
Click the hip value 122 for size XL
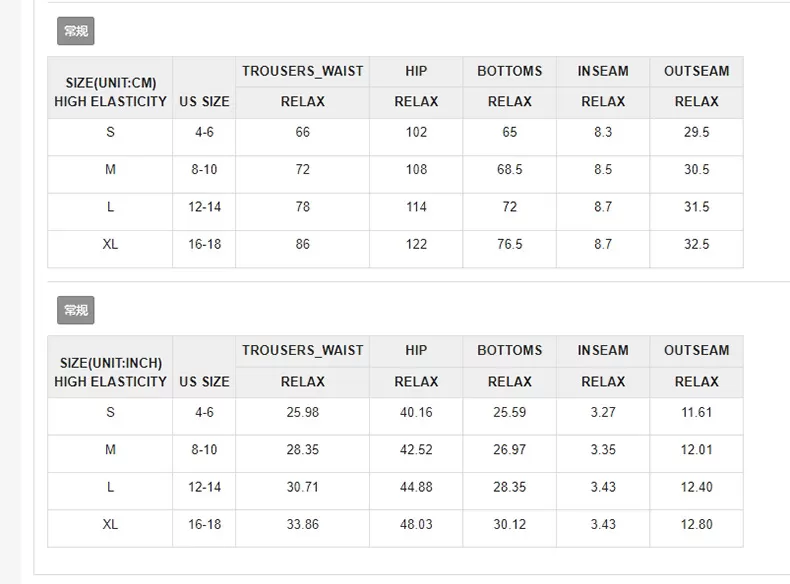[416, 244]
